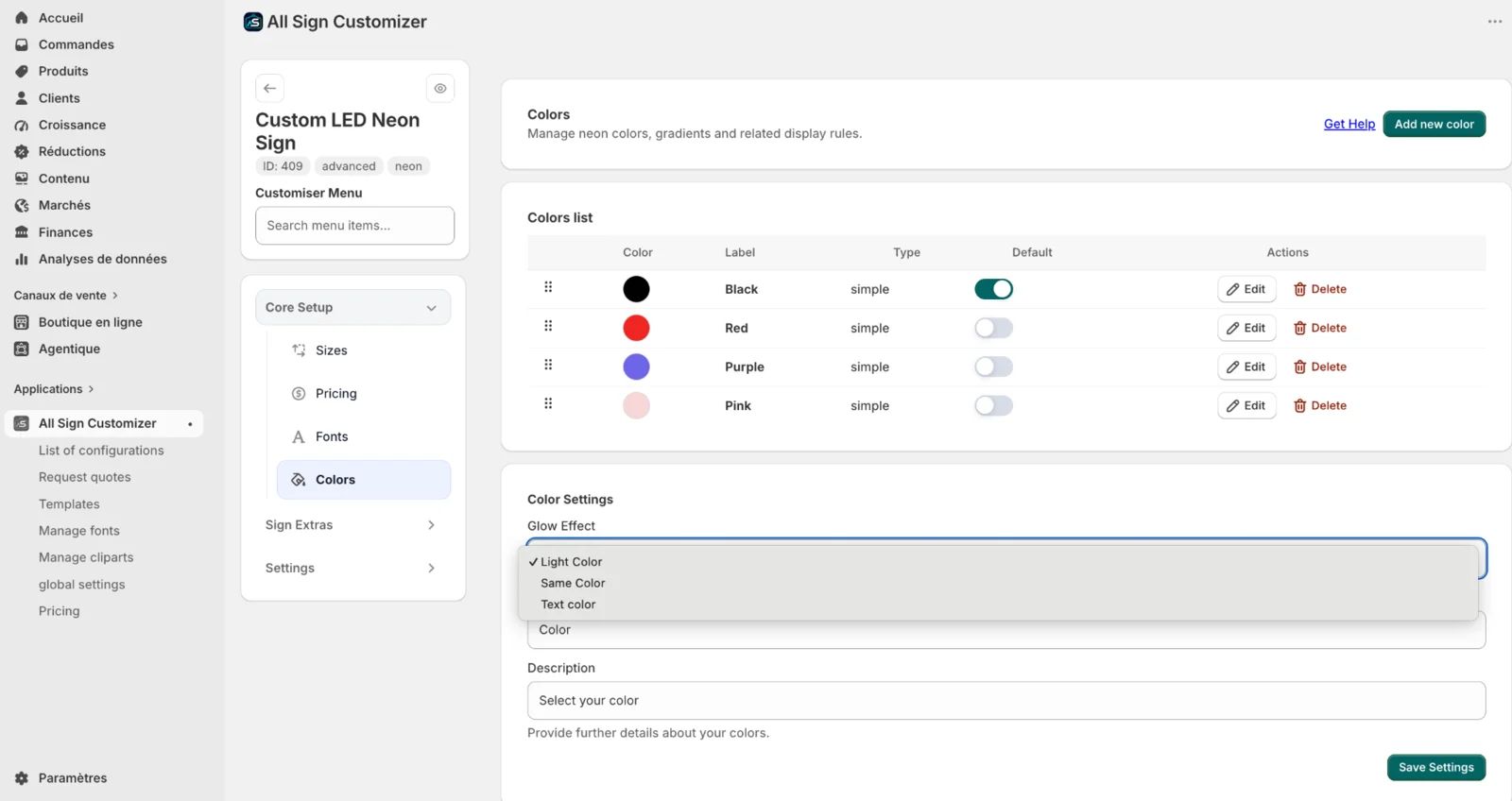The height and width of the screenshot is (801, 1512).
Task: Click the Produits tag icon
Action: pyautogui.click(x=22, y=71)
